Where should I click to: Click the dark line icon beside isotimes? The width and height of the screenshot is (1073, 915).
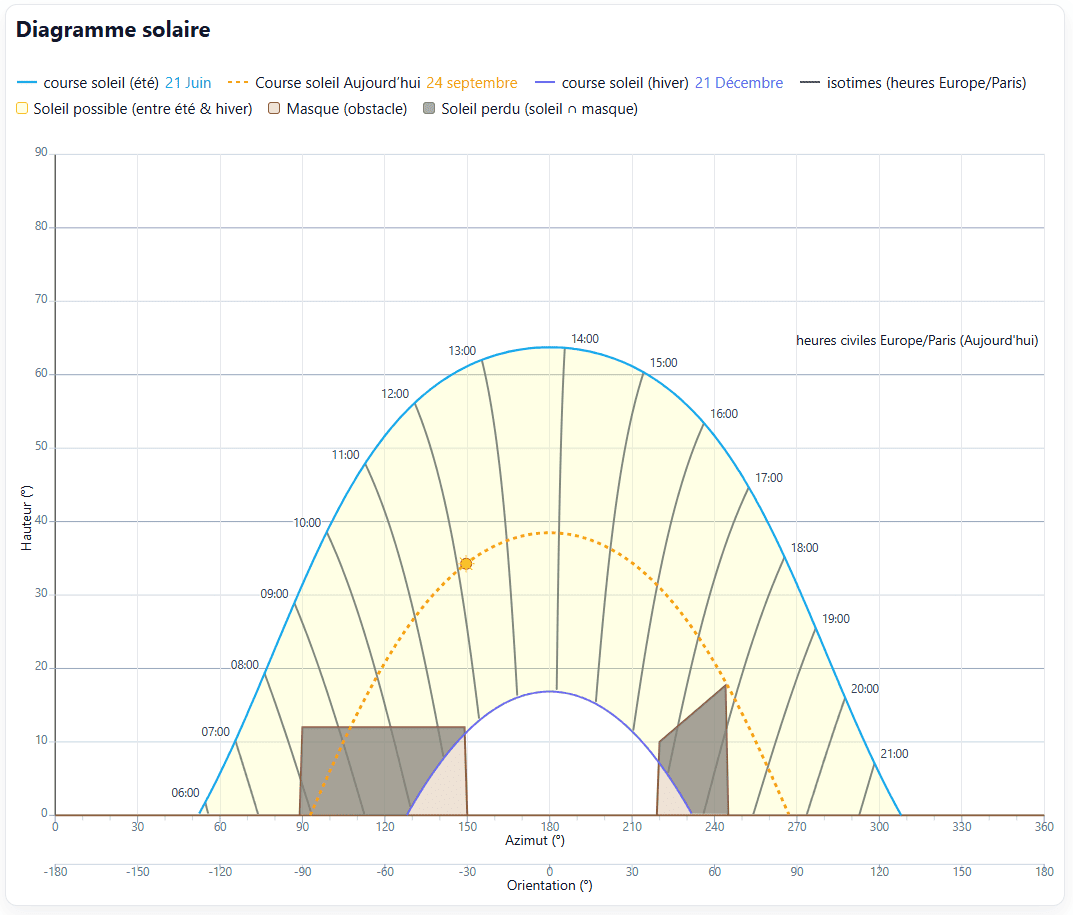(x=811, y=83)
